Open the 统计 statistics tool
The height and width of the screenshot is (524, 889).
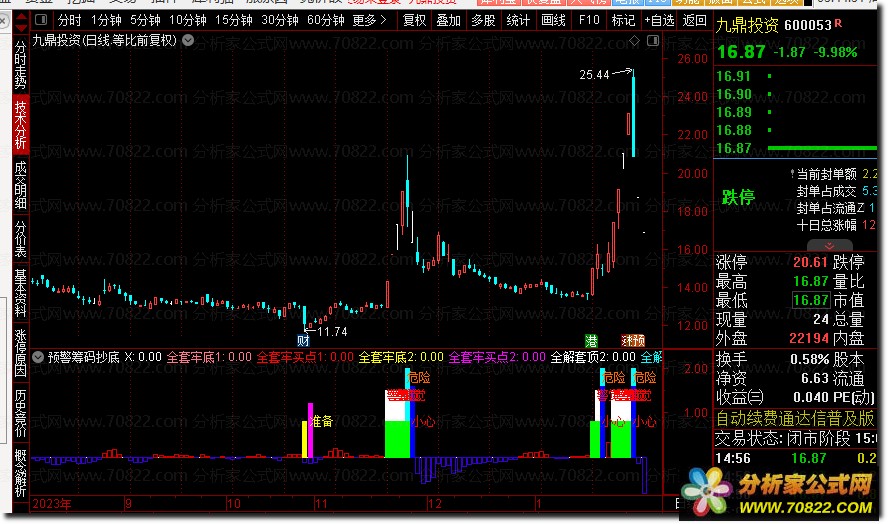point(518,20)
